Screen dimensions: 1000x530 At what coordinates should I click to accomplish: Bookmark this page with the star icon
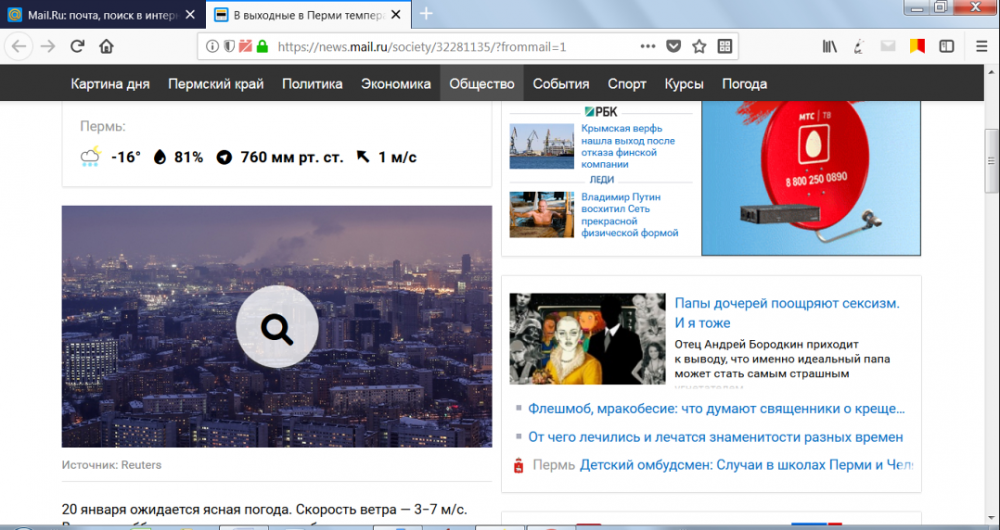tap(699, 46)
